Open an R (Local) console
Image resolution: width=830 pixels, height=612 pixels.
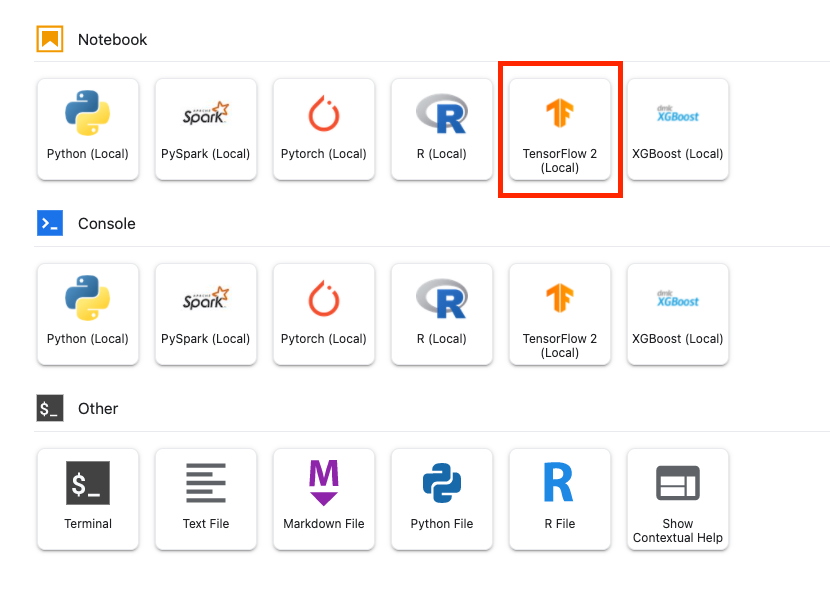442,314
